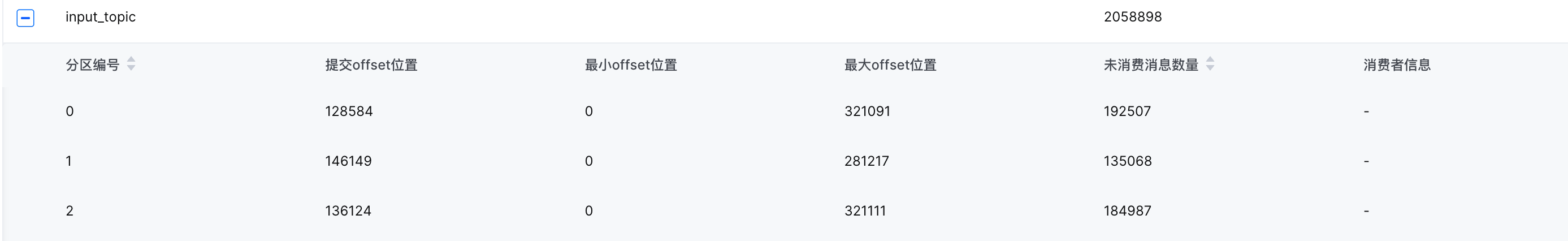Sort descending by 未消费消息数量 down arrow

(1210, 67)
